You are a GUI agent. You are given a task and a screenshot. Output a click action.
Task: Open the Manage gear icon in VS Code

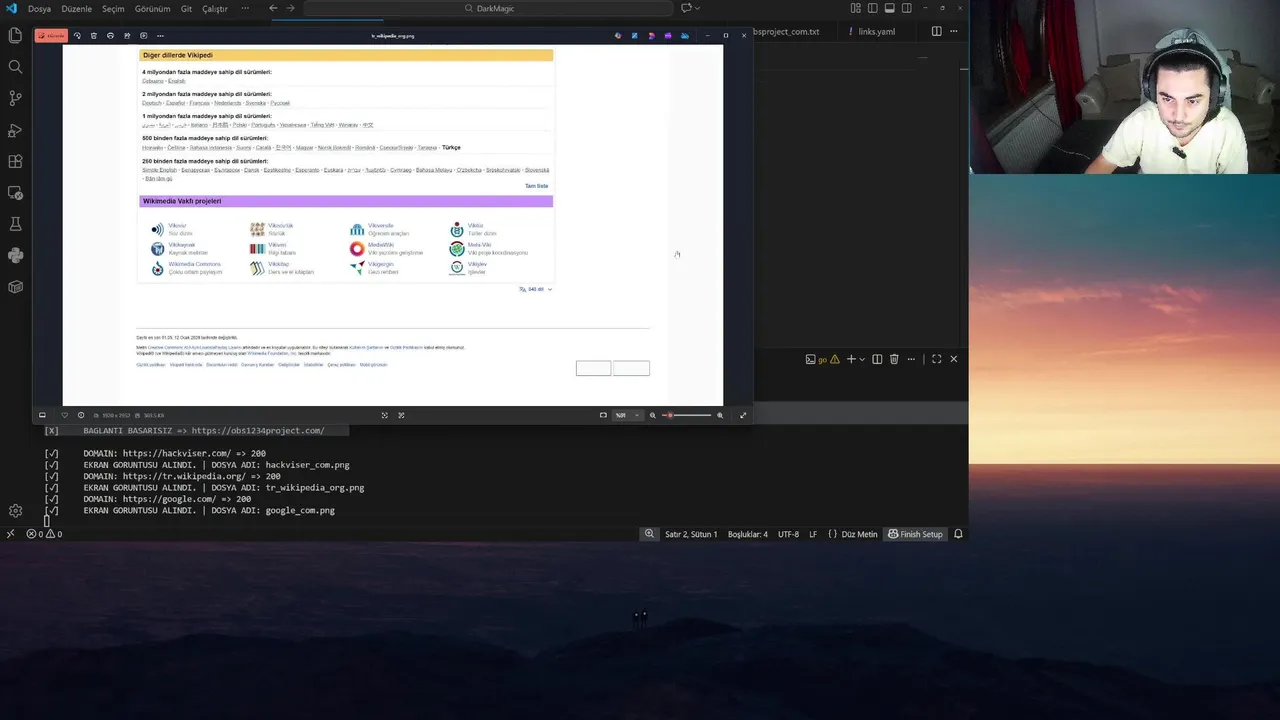15,510
